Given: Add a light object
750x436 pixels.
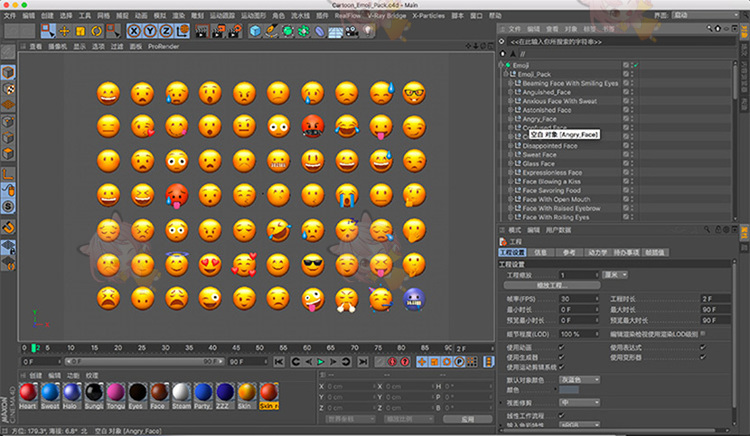Looking at the screenshot, I should click(x=367, y=32).
